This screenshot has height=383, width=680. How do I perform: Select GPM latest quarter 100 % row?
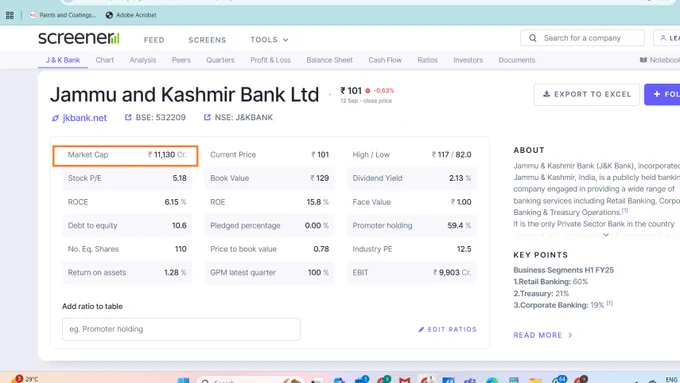pos(269,272)
